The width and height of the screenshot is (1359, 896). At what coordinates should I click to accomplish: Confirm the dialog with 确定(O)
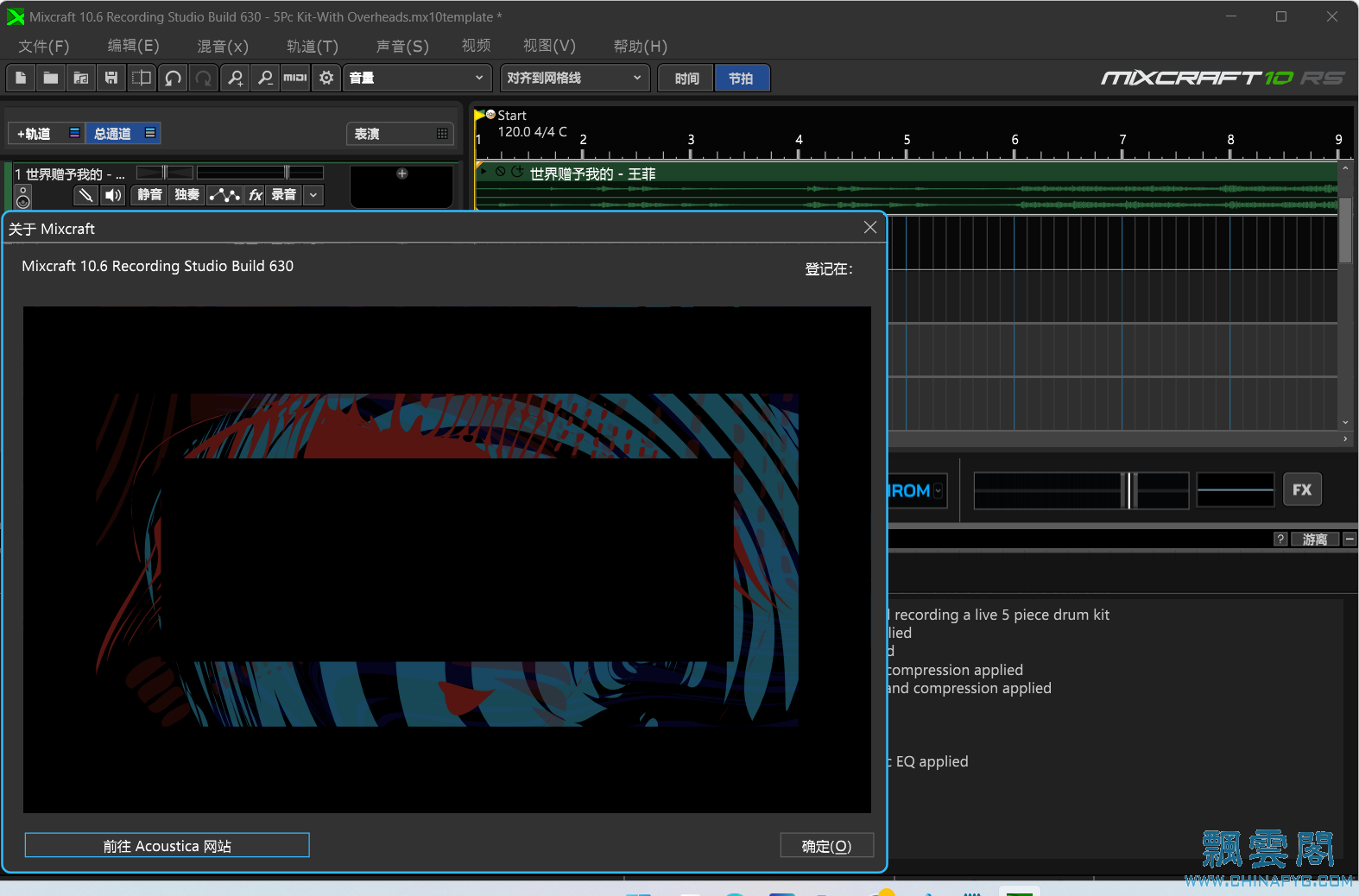point(826,845)
